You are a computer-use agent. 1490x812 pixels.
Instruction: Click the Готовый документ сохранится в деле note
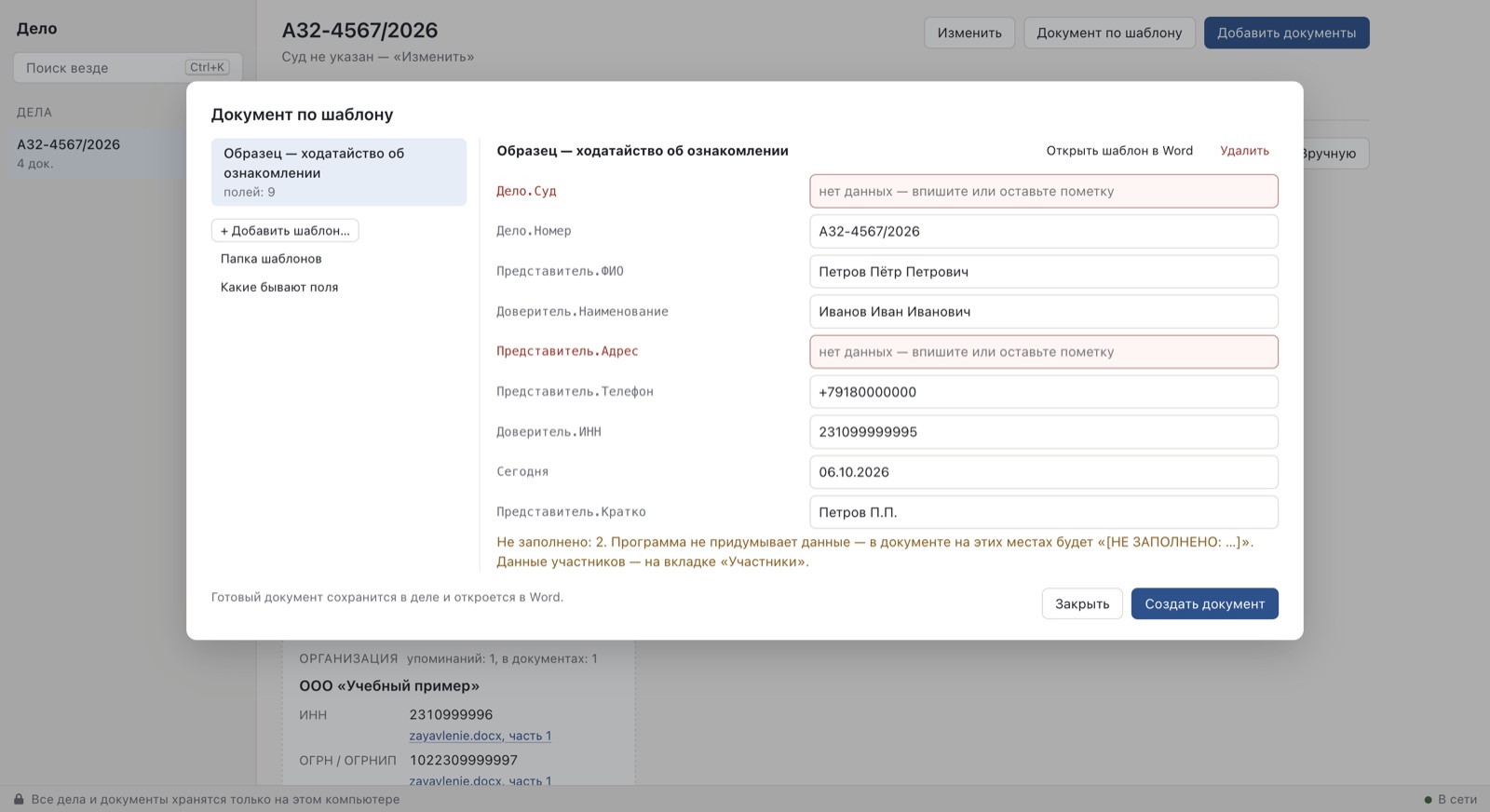(386, 597)
